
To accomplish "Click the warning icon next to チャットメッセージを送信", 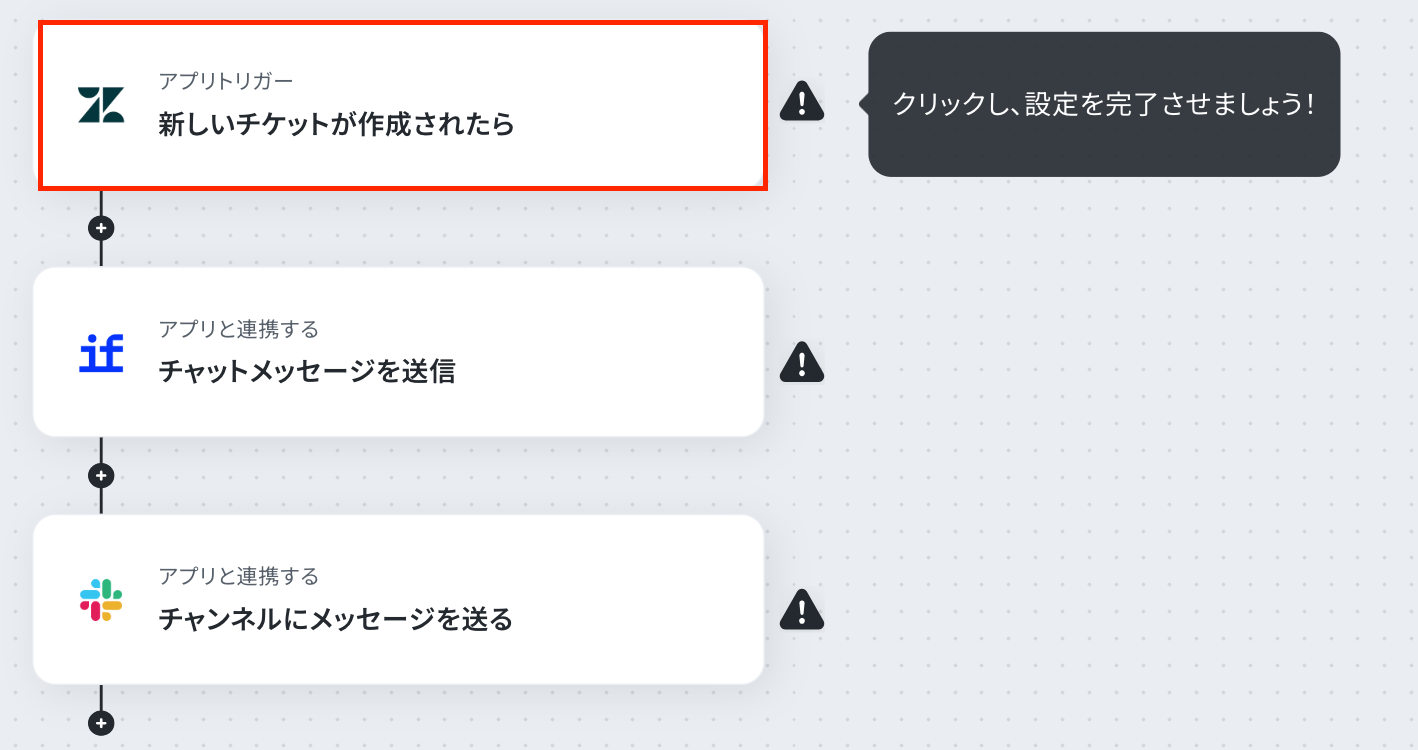I will tap(802, 362).
